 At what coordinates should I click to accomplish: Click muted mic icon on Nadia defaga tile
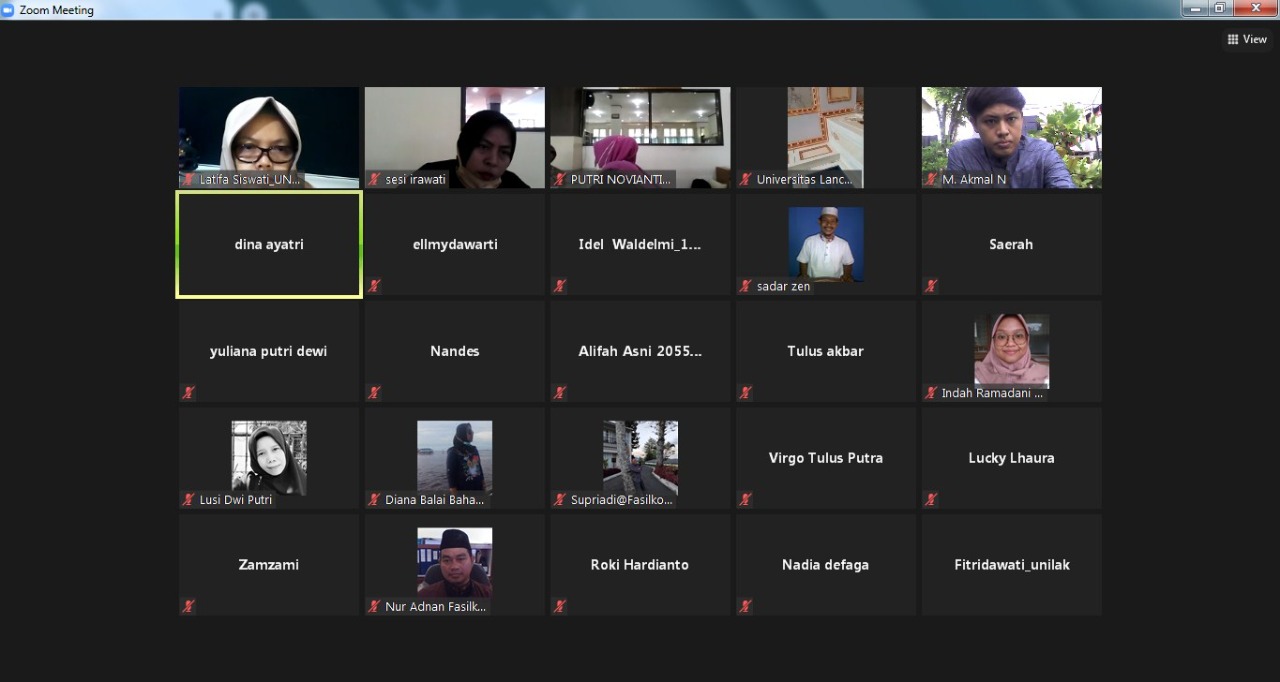745,606
